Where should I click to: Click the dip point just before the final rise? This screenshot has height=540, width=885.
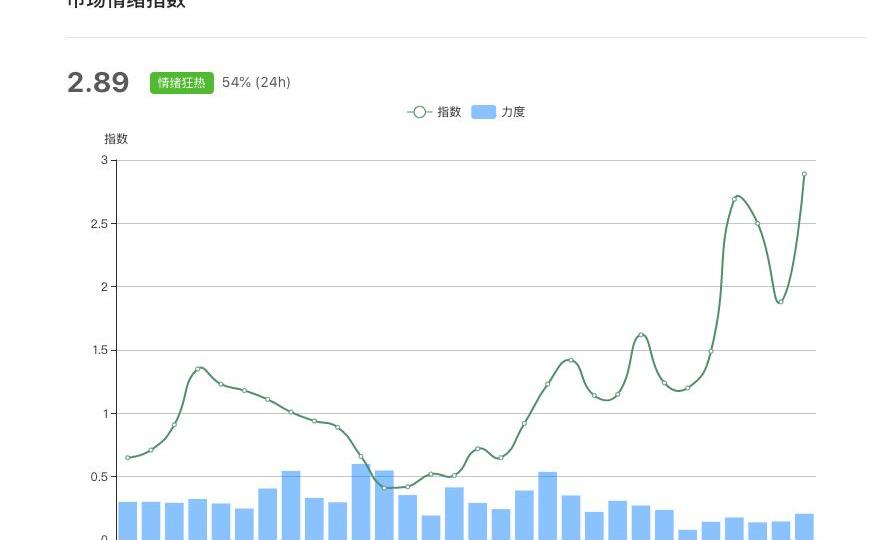[781, 301]
